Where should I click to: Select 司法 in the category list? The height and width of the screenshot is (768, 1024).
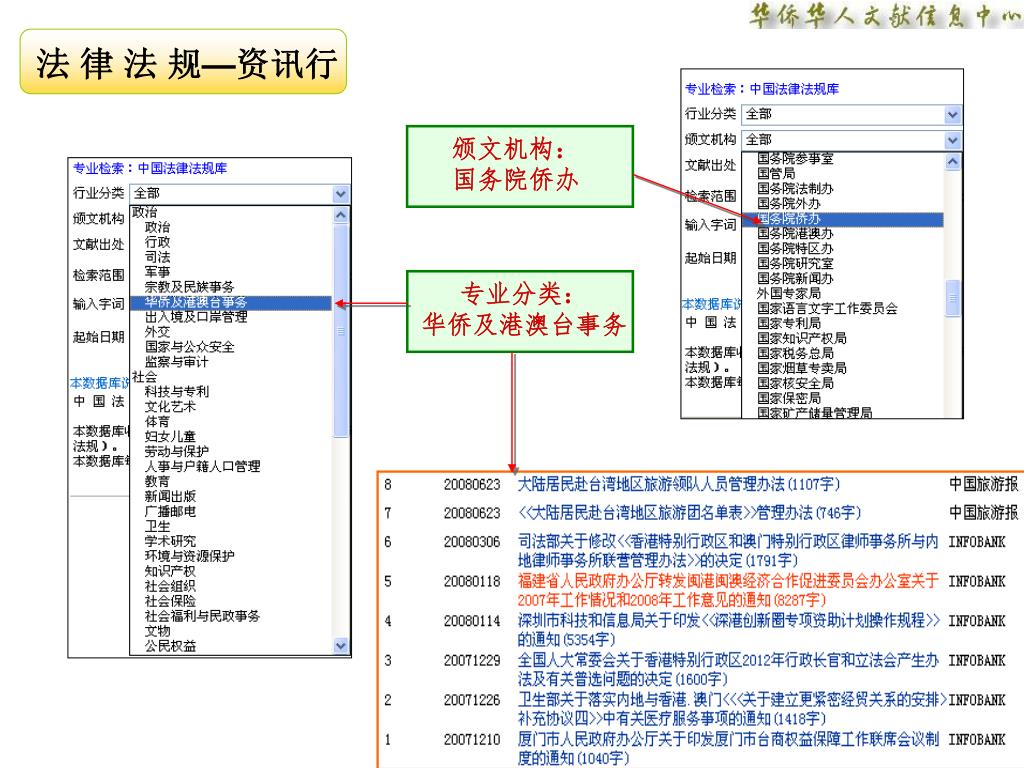pyautogui.click(x=157, y=257)
